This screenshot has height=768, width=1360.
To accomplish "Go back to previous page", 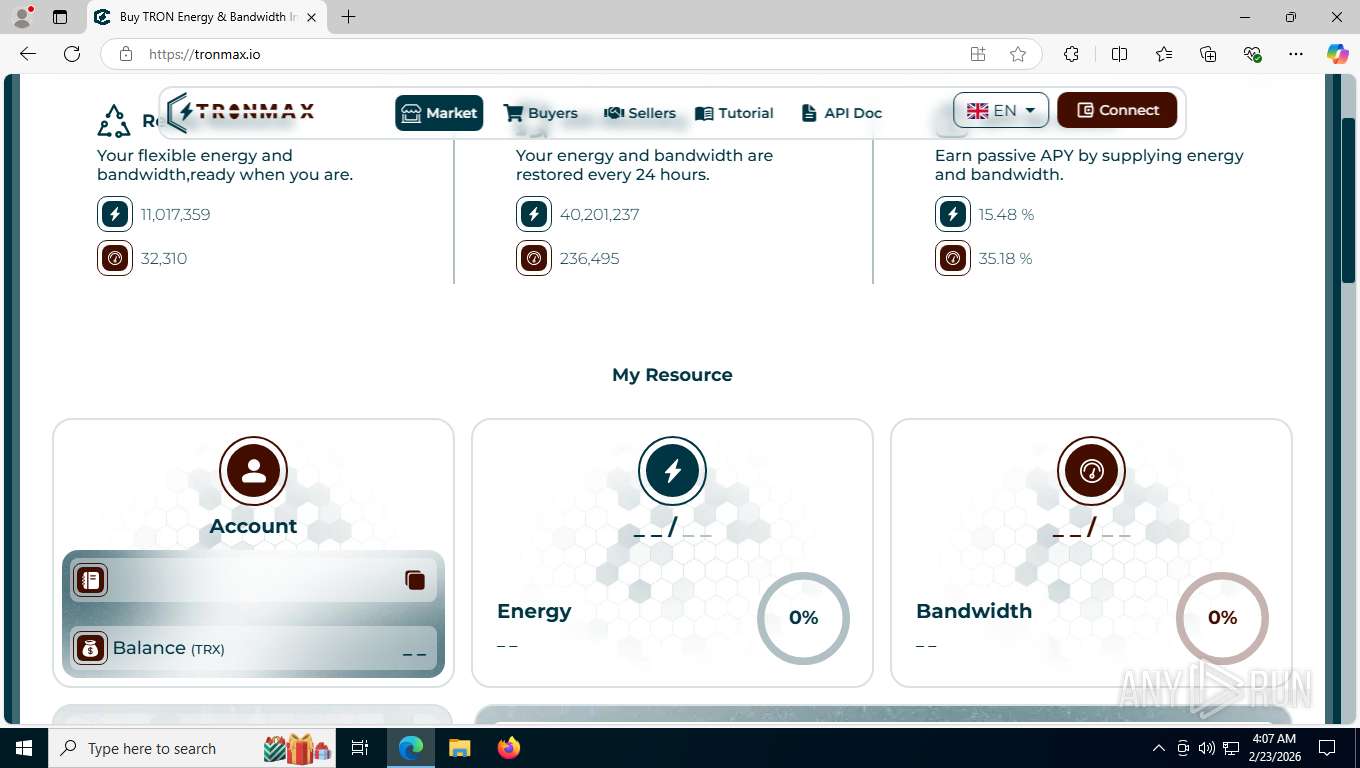I will [28, 54].
